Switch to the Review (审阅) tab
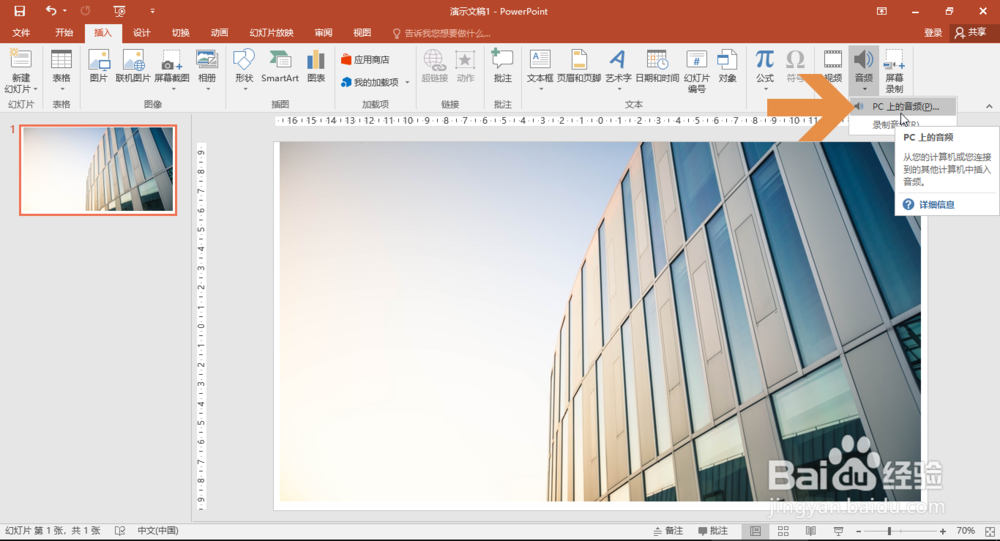Screen dimensions: 1000x541 click(323, 33)
